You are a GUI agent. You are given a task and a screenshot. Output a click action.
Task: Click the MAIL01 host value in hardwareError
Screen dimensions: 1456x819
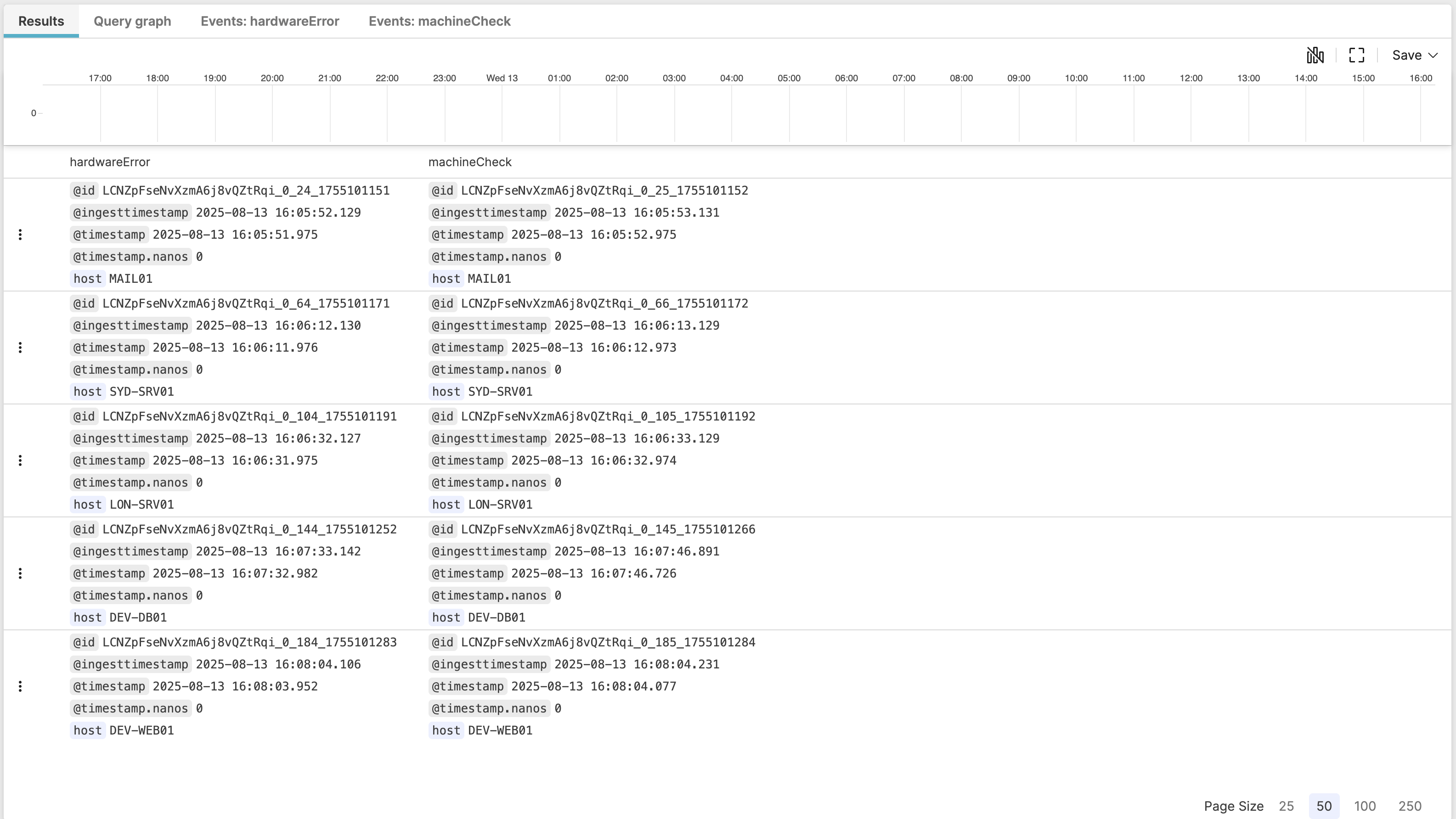coord(130,279)
